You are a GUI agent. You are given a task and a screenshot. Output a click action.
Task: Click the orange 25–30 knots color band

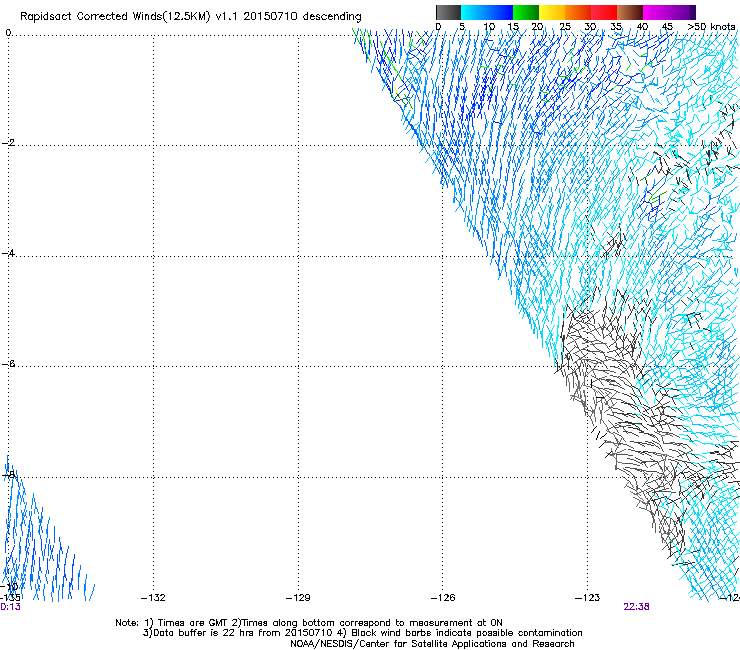578,12
